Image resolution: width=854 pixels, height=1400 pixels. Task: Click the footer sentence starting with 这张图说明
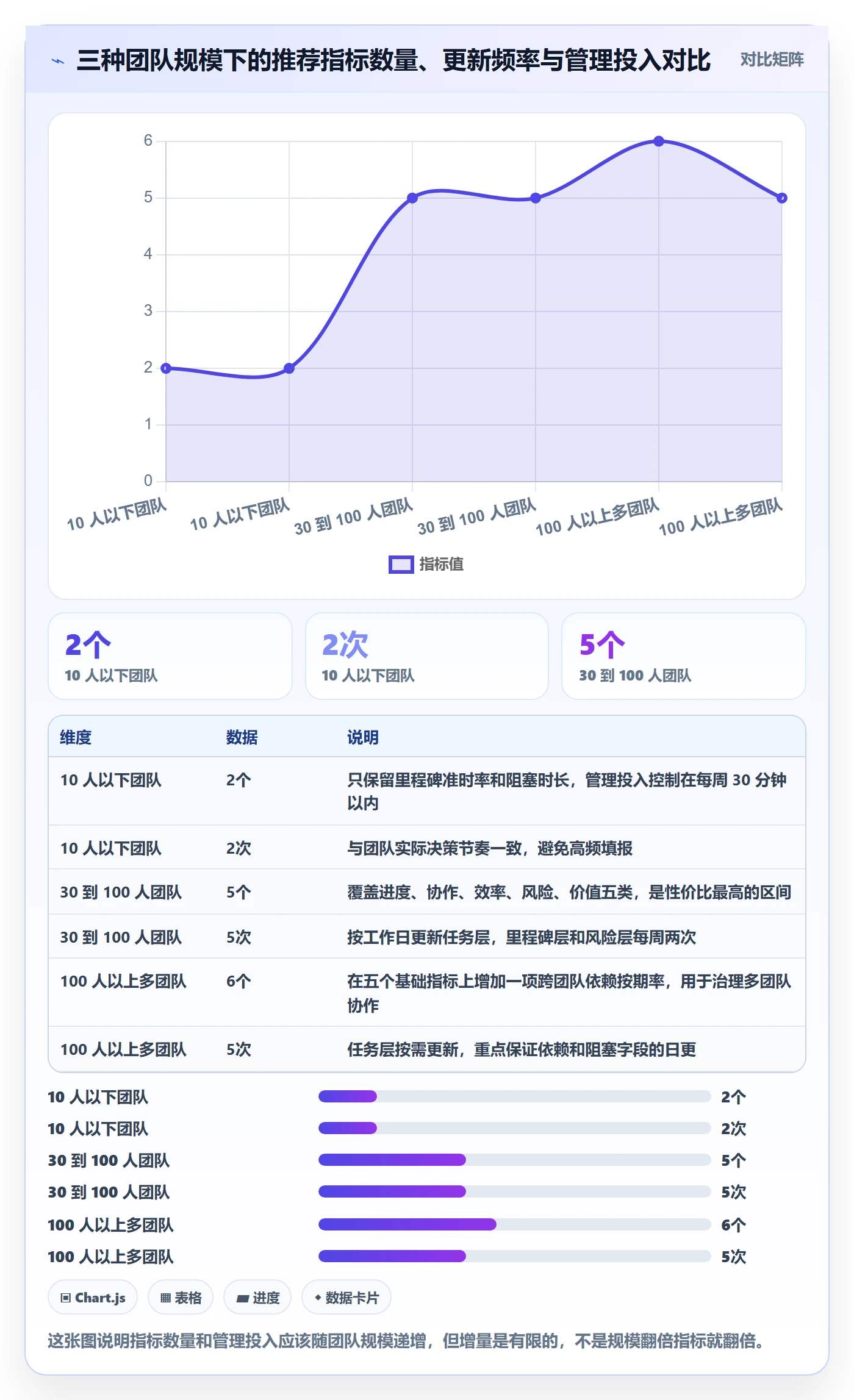coord(406,1341)
